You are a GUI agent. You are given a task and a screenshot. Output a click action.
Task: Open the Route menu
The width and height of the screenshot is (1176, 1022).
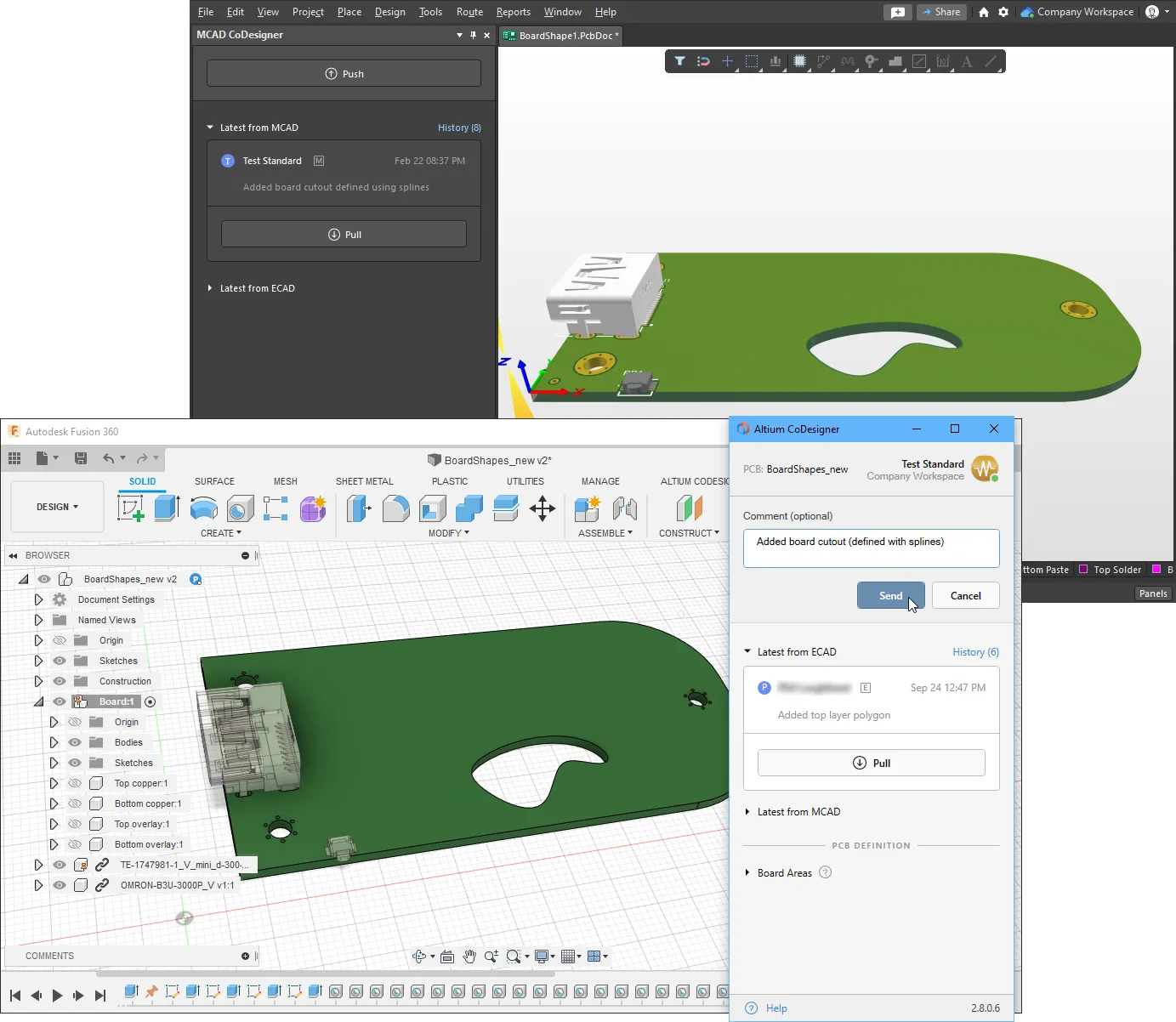(469, 12)
